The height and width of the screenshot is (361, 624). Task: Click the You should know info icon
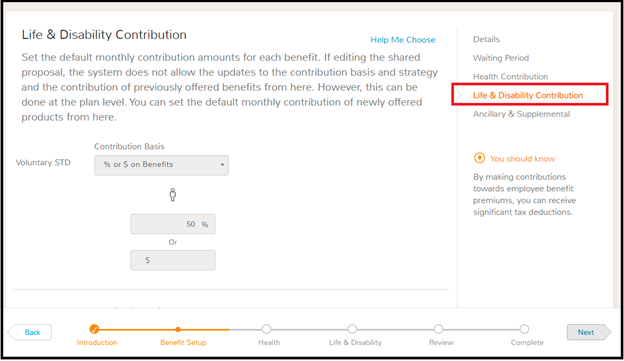[x=479, y=158]
